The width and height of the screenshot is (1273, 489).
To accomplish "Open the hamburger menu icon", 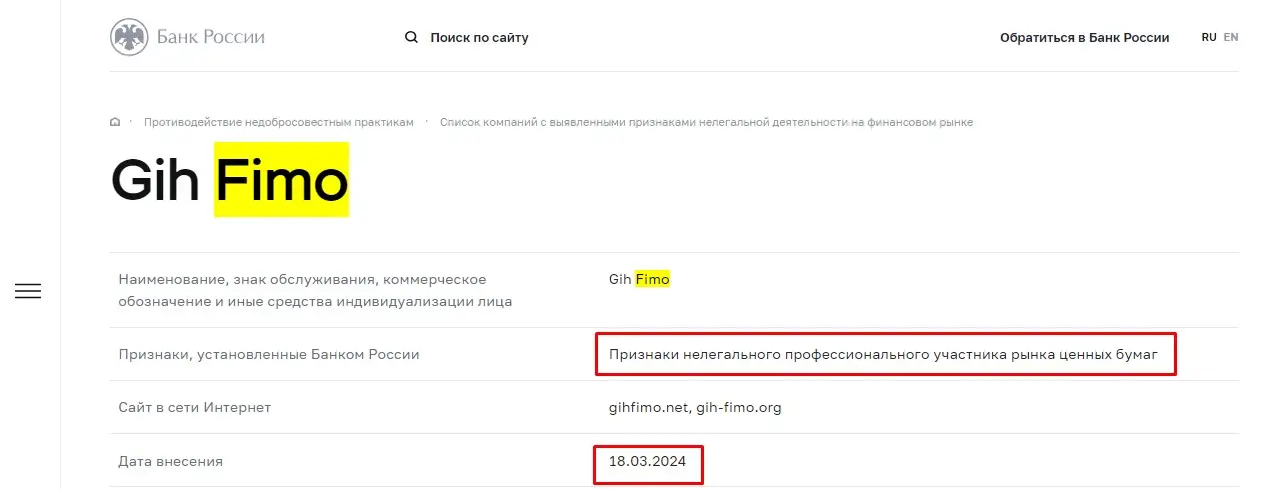I will [28, 292].
